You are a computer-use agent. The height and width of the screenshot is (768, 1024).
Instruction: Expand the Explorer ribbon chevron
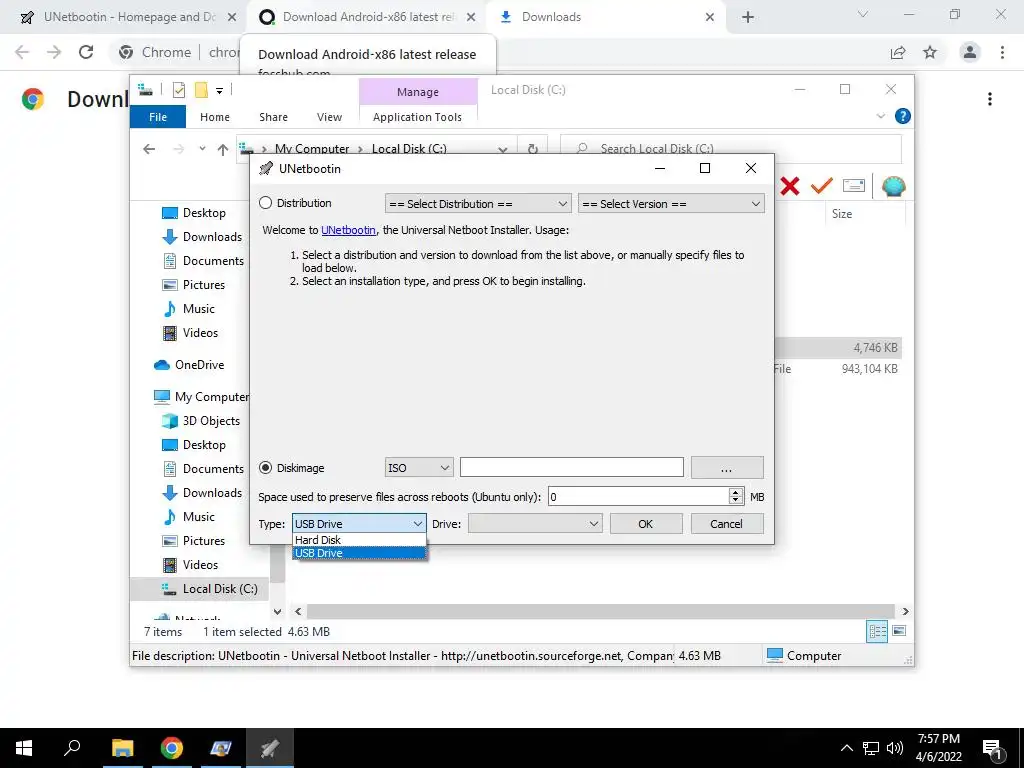[880, 116]
